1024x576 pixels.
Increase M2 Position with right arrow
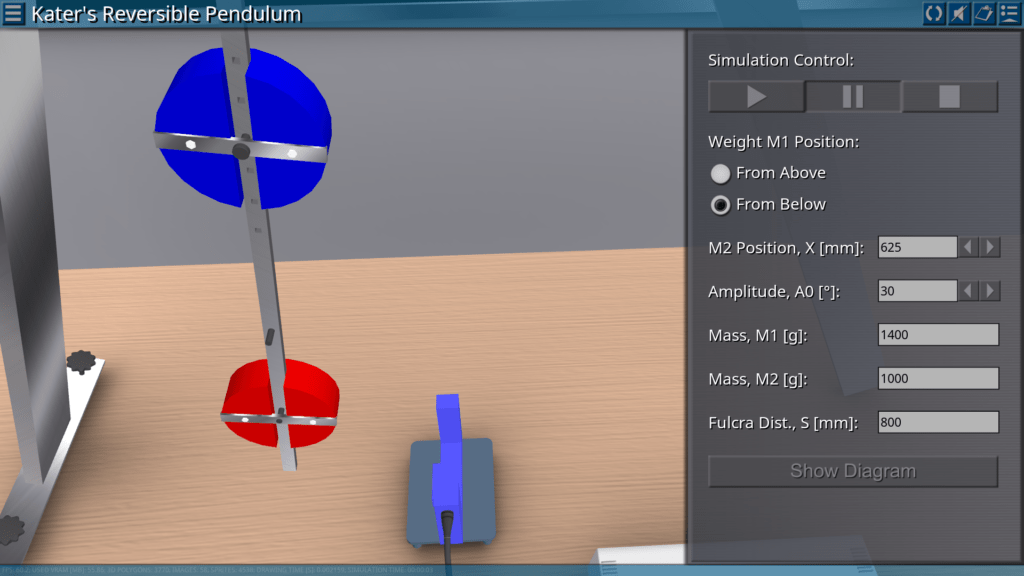point(990,247)
